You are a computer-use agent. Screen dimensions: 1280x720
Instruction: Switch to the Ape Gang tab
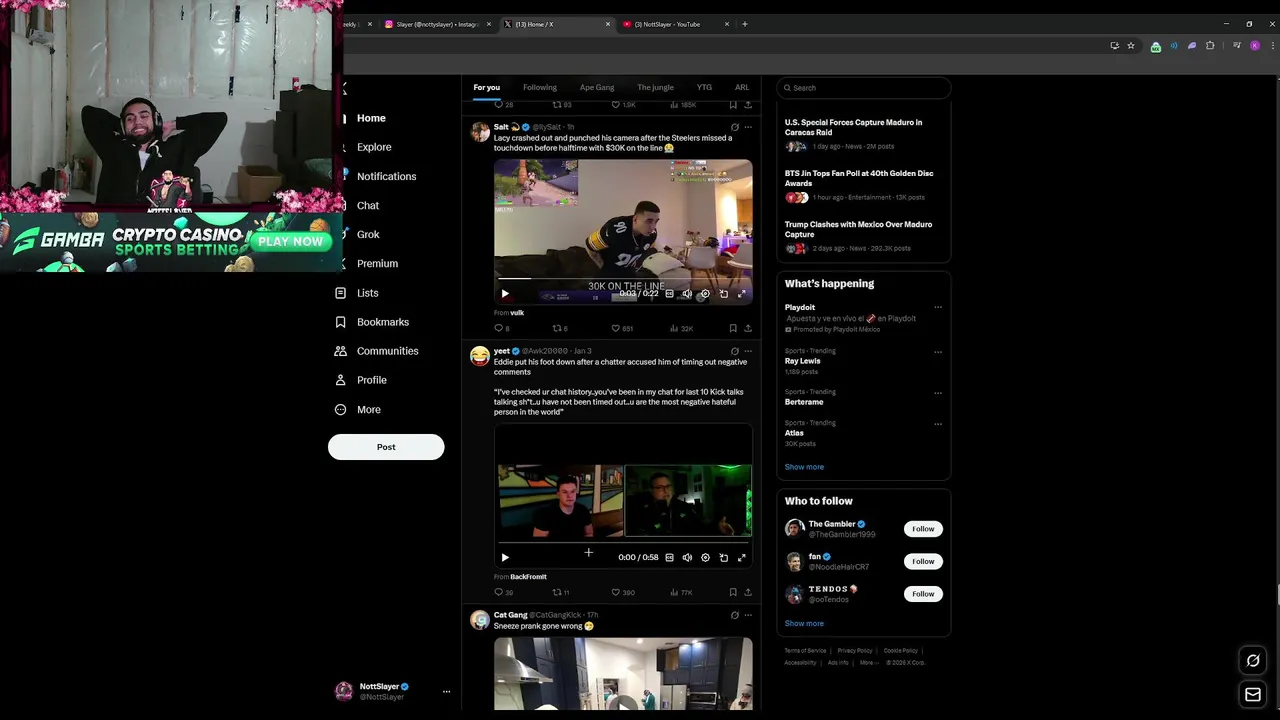597,87
